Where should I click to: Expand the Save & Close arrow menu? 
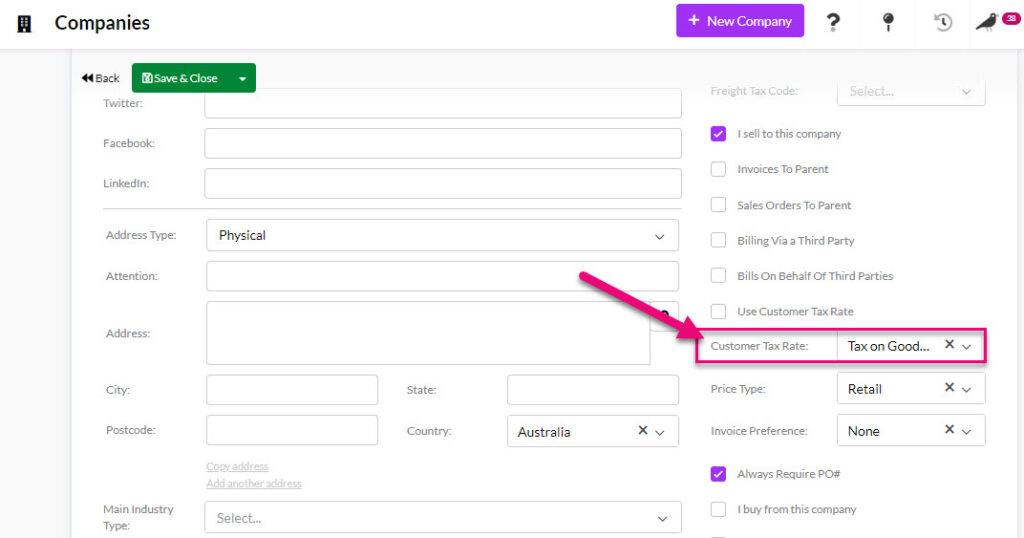tap(242, 78)
